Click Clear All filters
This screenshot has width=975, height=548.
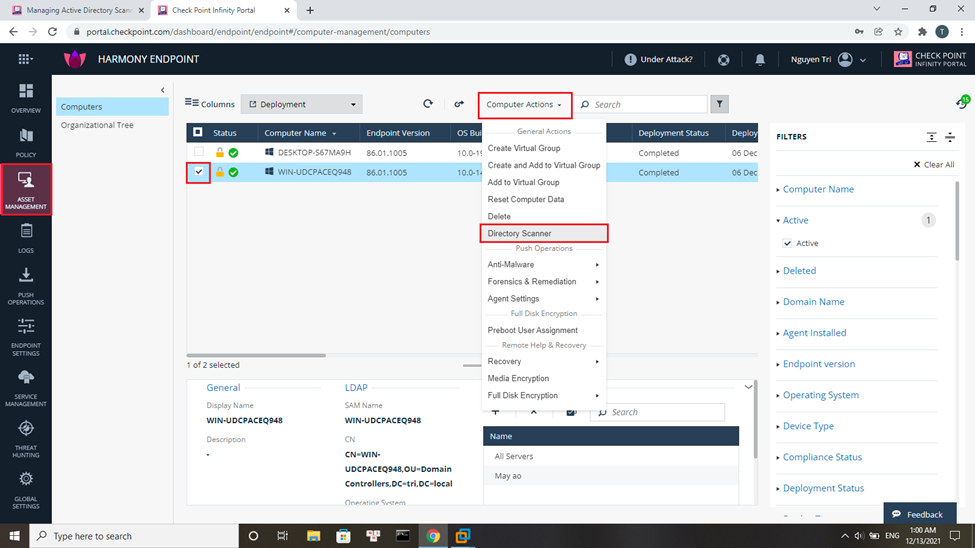tap(933, 164)
